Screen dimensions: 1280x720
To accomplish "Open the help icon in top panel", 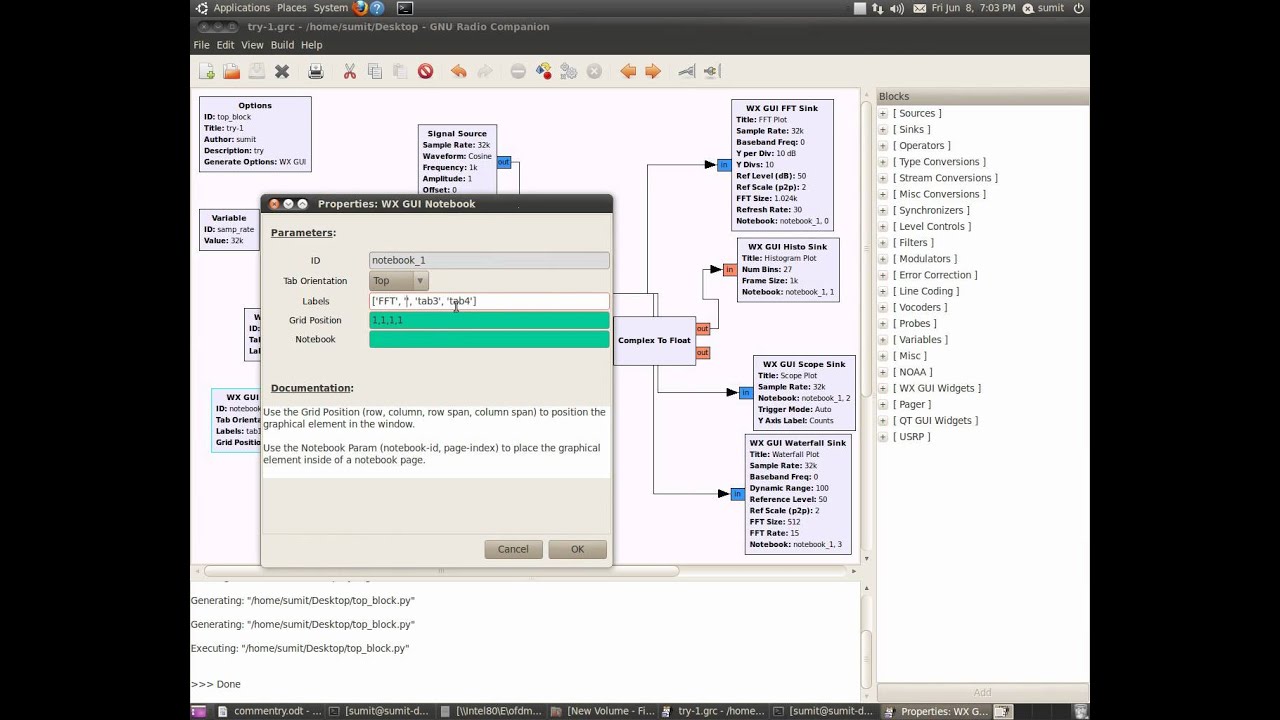I will tap(378, 8).
